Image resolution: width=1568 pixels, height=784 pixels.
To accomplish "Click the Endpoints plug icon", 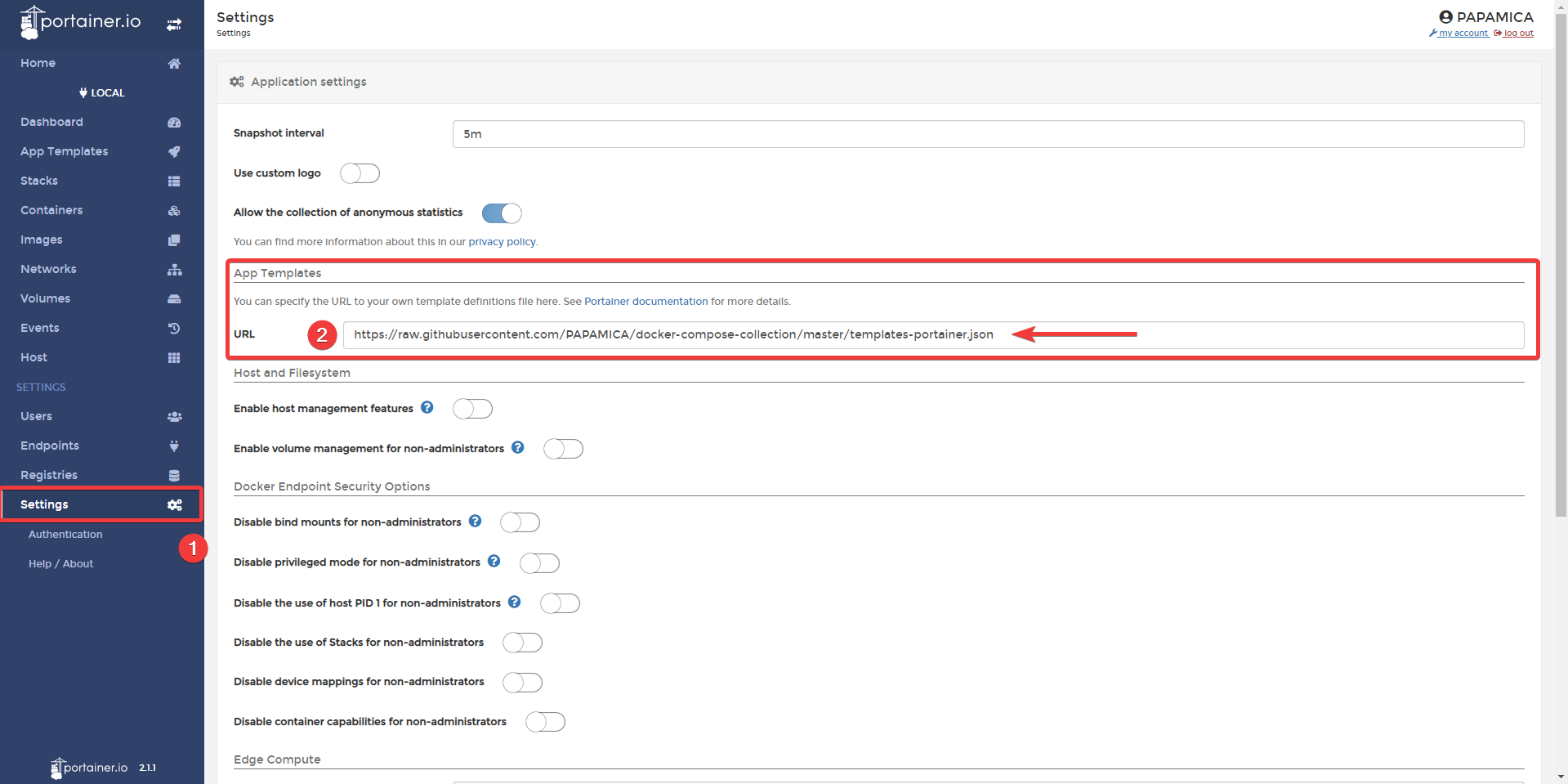I will click(x=174, y=446).
